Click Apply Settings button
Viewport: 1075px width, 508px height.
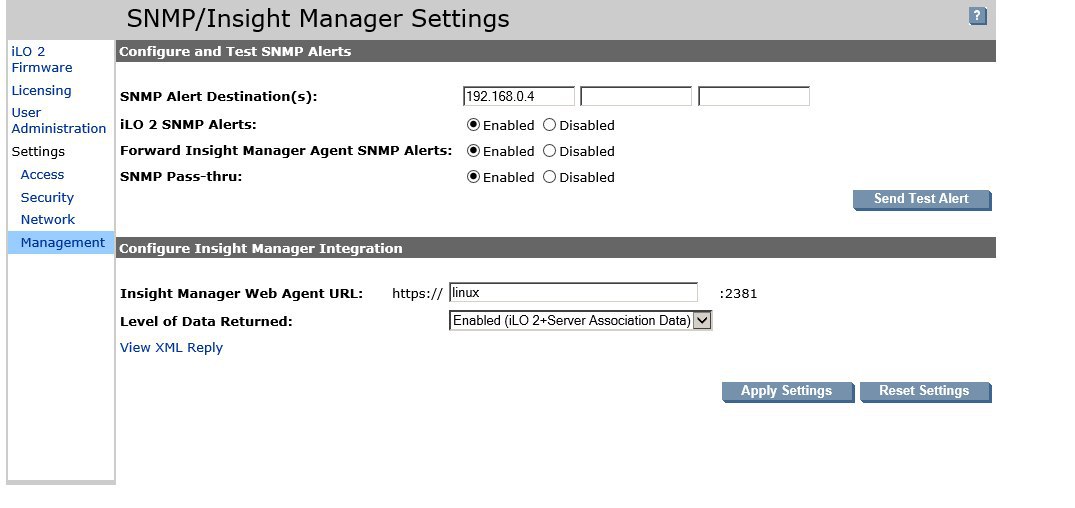[x=786, y=391]
